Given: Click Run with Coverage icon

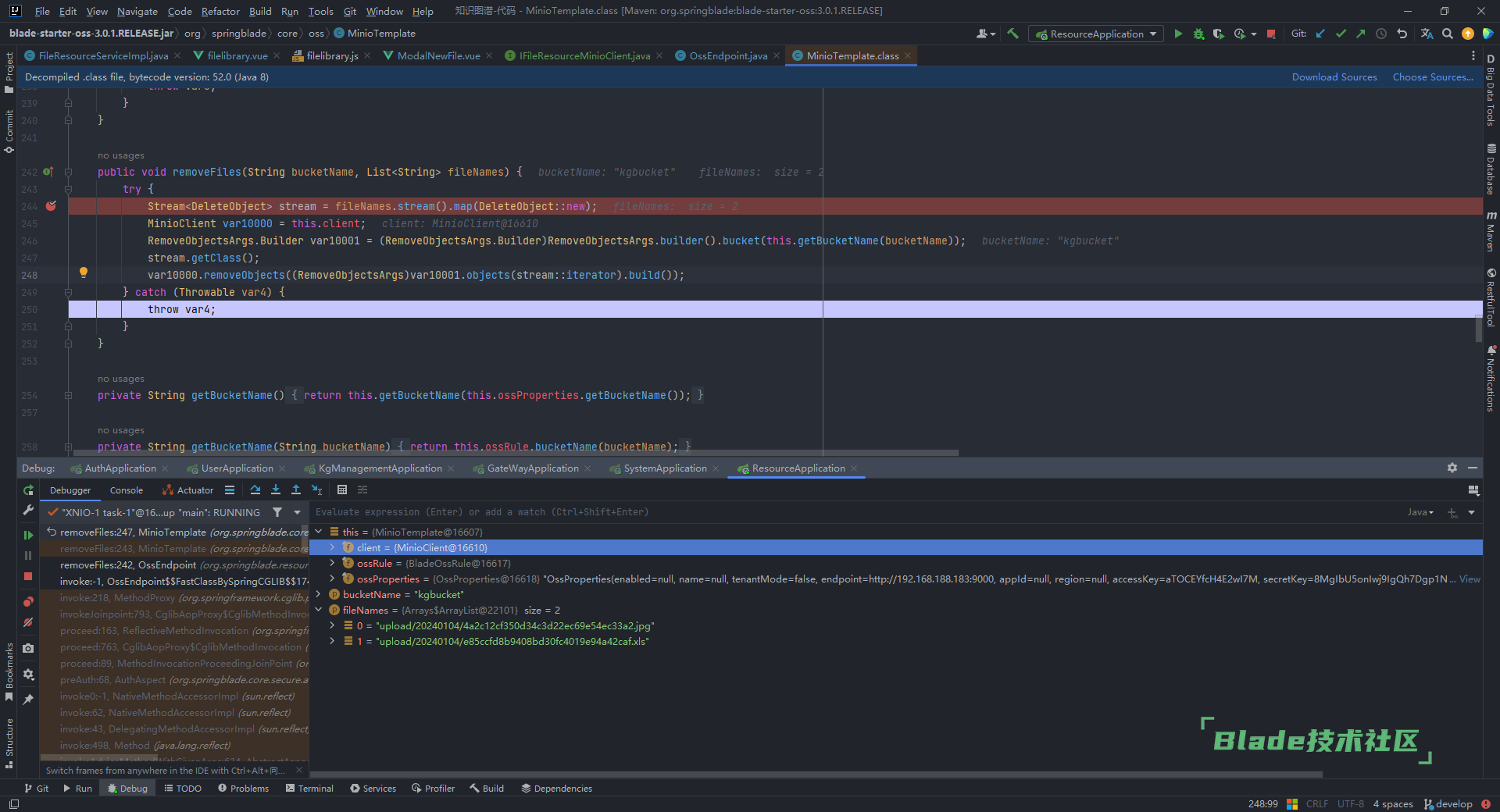Looking at the screenshot, I should (x=1219, y=34).
